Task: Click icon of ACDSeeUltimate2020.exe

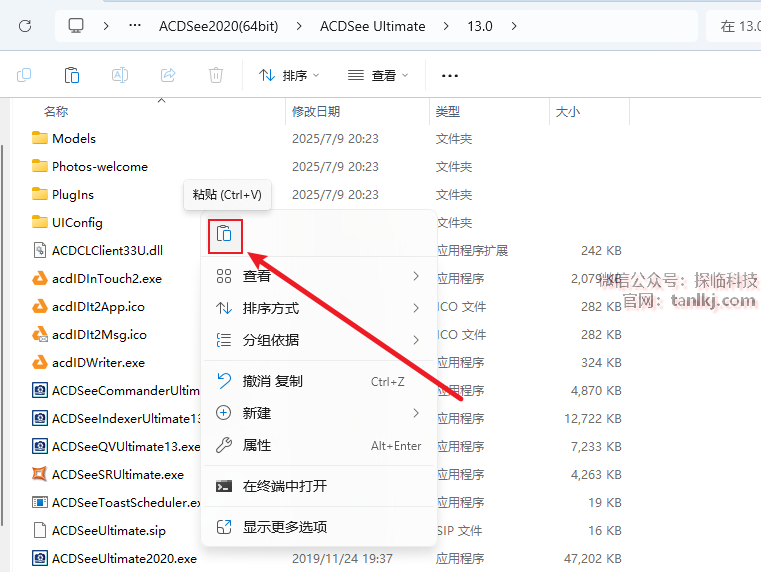Action: point(40,558)
